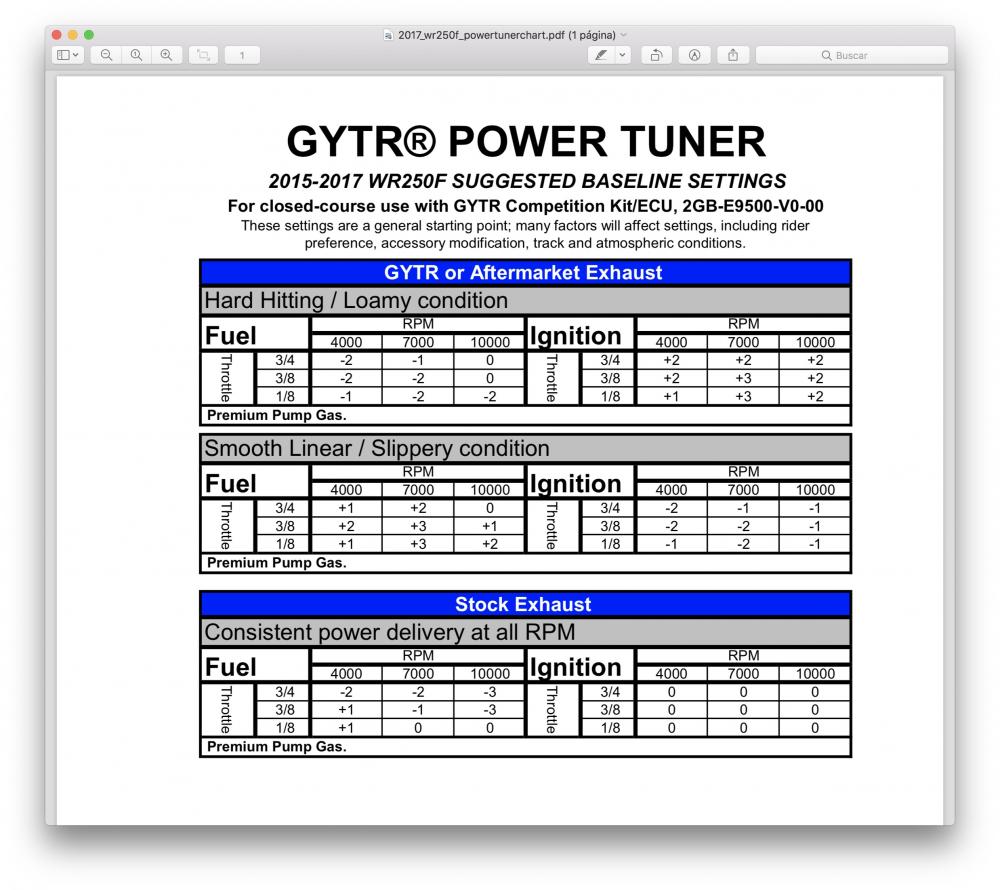Click Ignition label in Hard Hitting table
Viewport: 1000px width, 890px height.
tap(575, 335)
